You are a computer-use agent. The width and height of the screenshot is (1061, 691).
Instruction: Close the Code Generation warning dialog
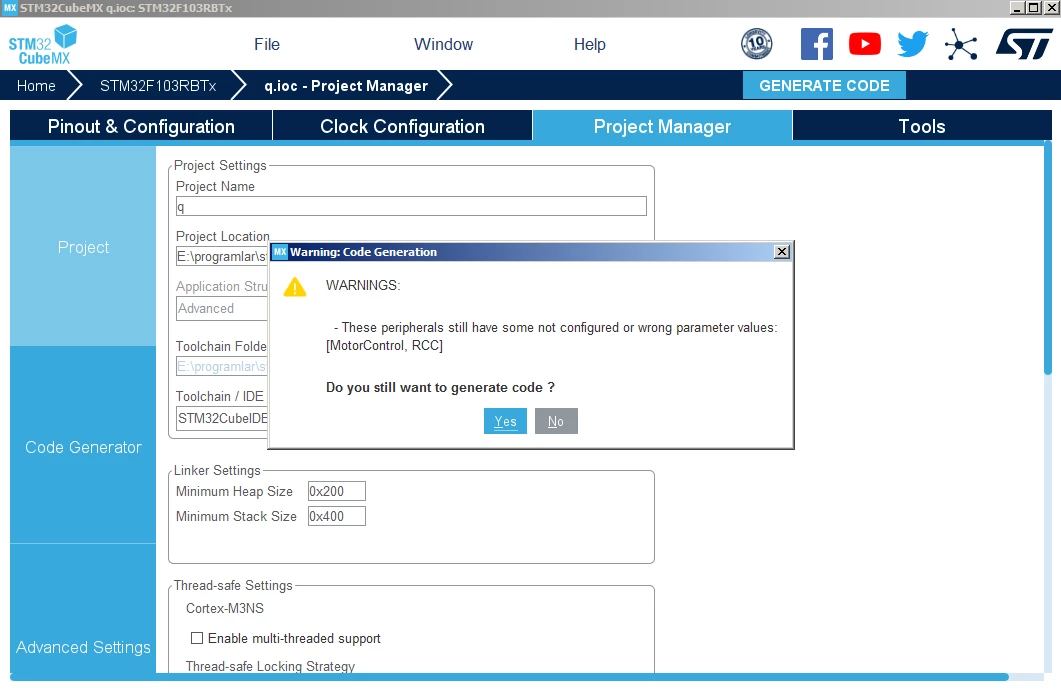(782, 252)
